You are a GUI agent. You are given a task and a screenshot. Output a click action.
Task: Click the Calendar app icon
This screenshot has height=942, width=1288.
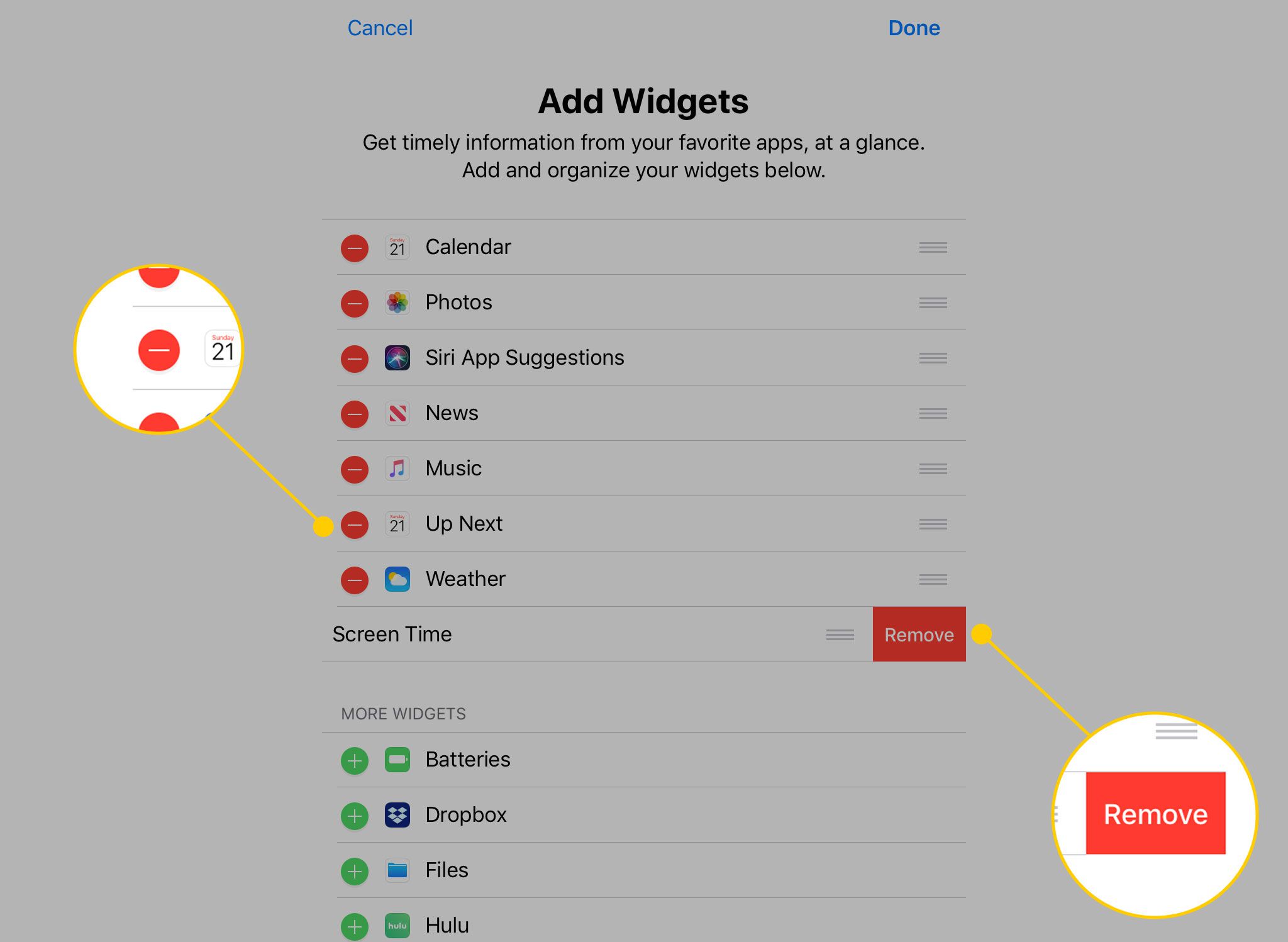[397, 246]
